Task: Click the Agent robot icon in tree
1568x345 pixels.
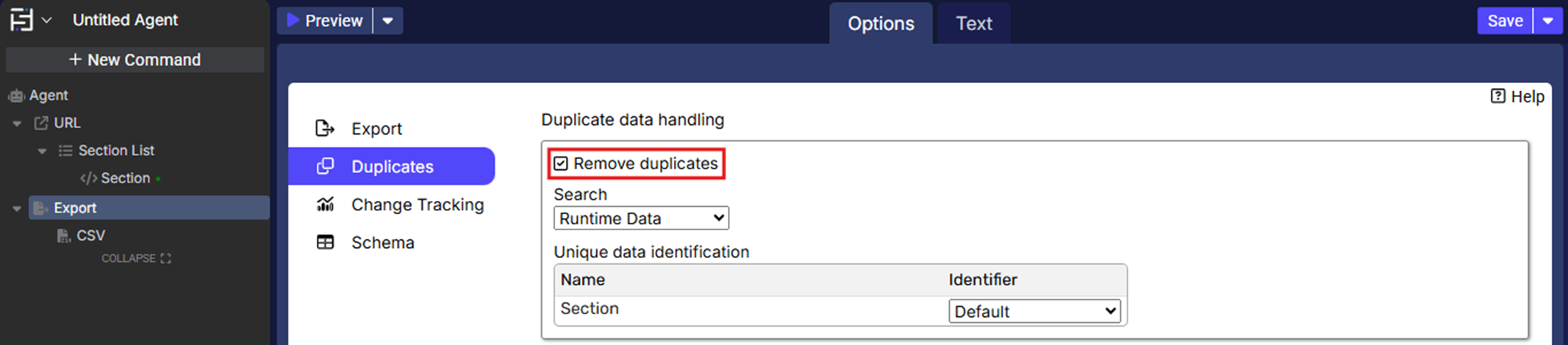Action: 16,96
